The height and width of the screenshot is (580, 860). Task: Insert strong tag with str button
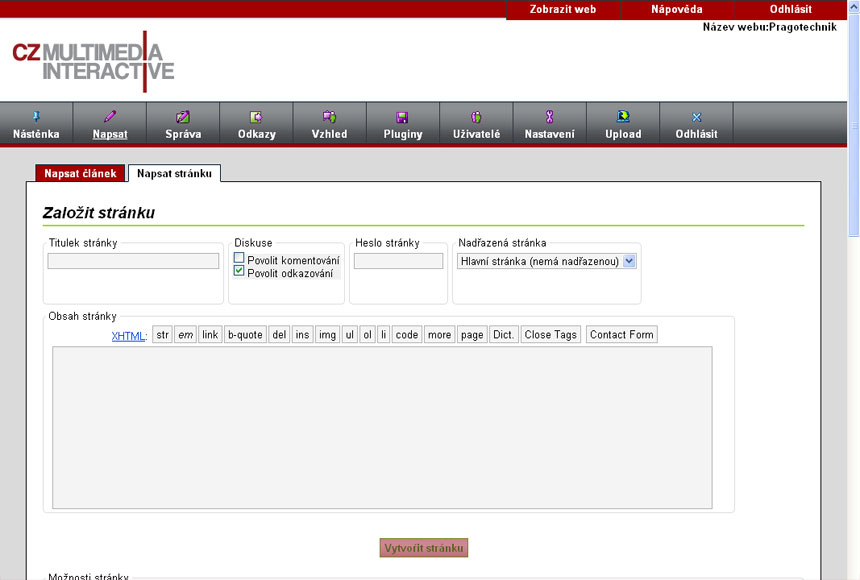[162, 335]
